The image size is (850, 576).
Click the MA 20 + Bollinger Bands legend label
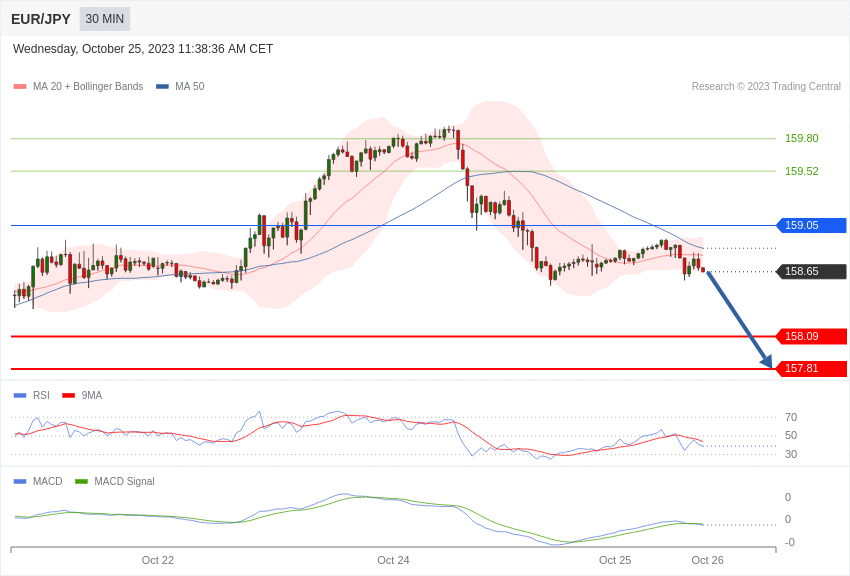click(88, 86)
